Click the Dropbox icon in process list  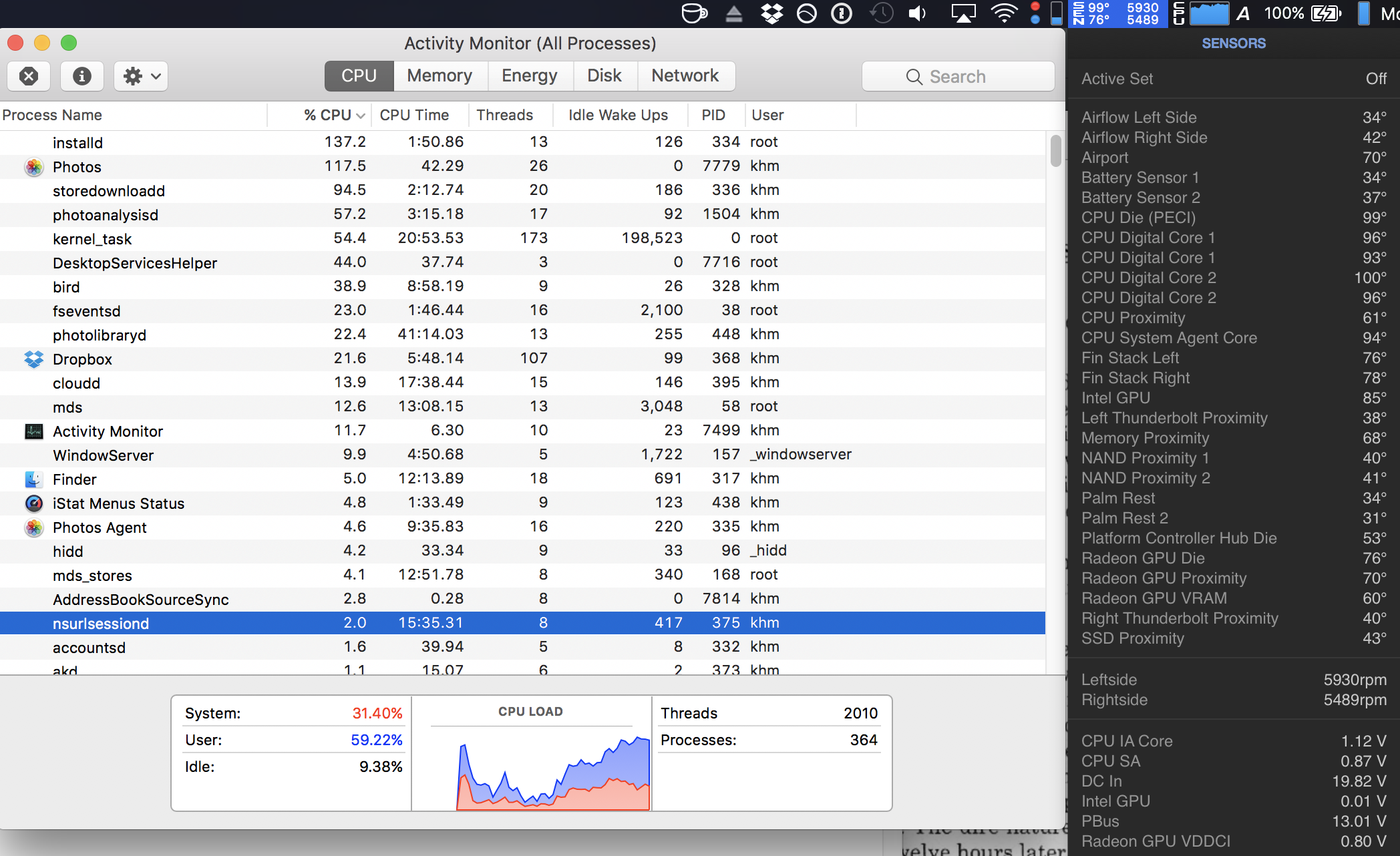coord(34,359)
